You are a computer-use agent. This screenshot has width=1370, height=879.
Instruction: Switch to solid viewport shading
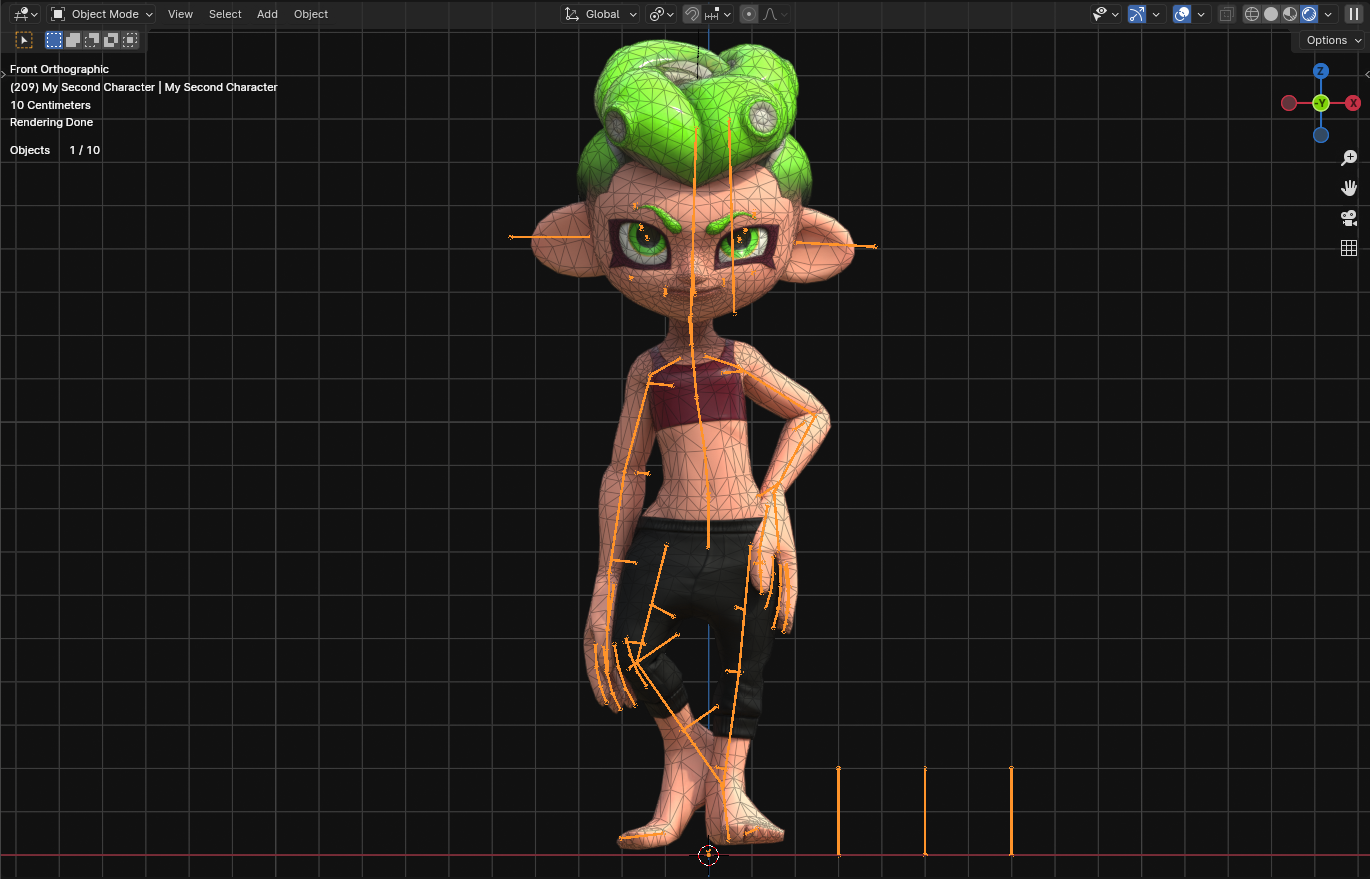[x=1270, y=14]
